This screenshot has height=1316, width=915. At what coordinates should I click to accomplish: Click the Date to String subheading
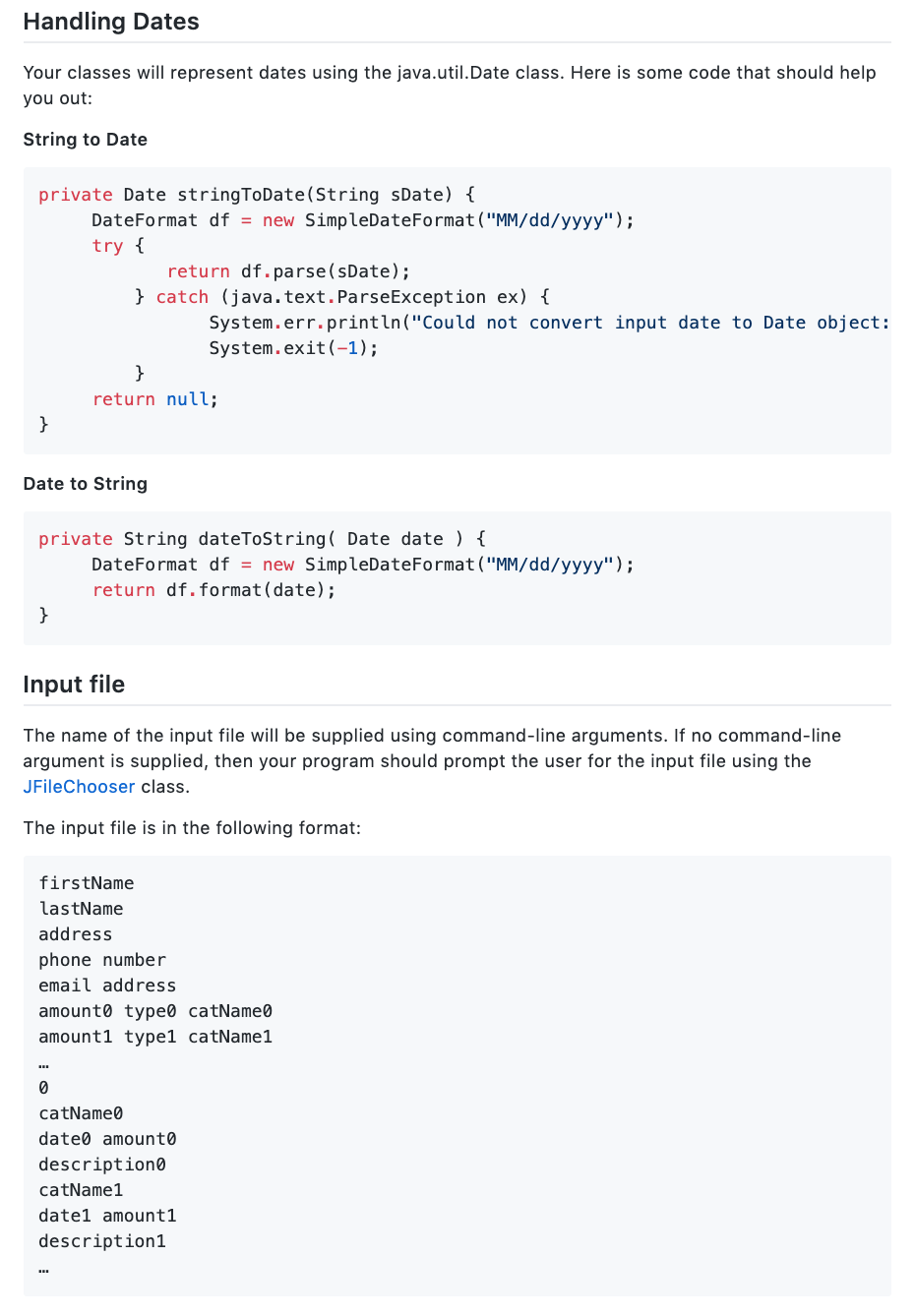click(86, 484)
